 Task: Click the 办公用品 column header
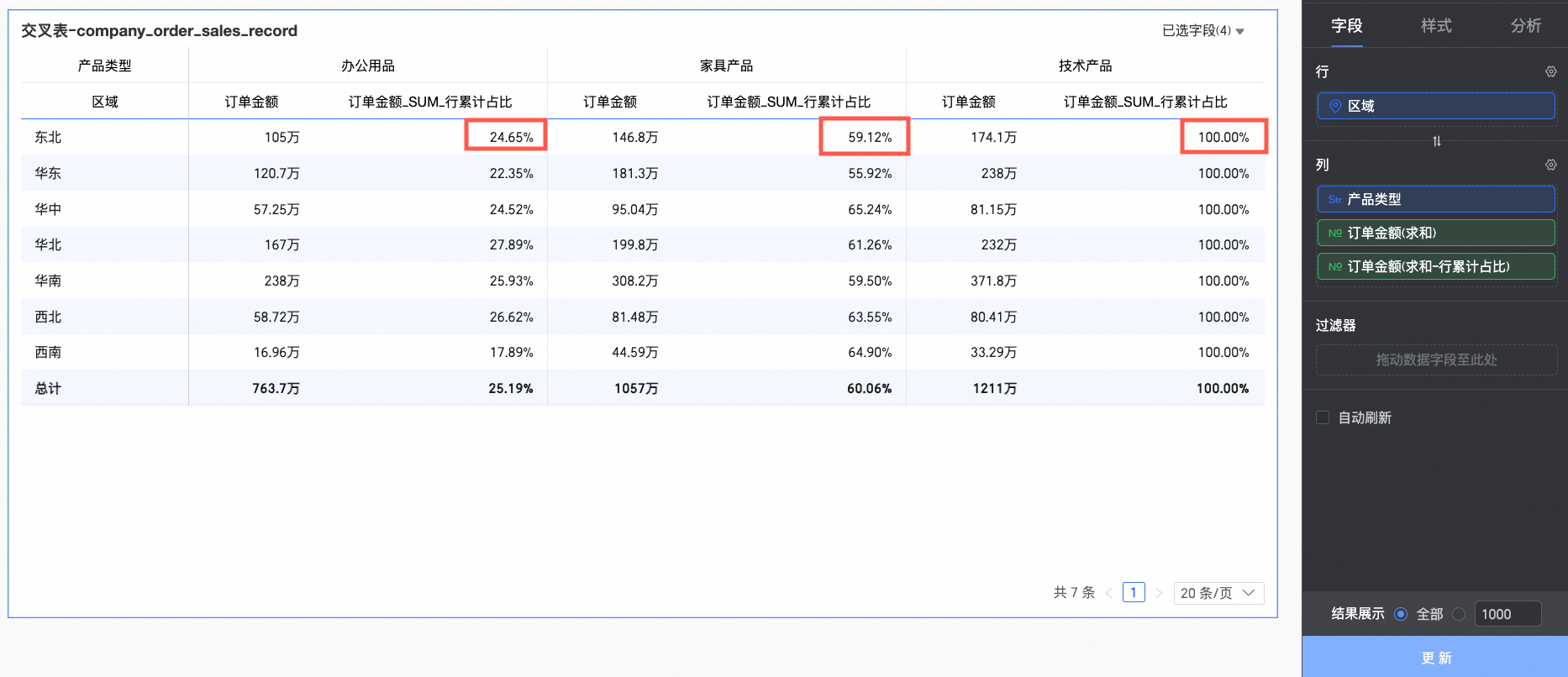pos(368,66)
